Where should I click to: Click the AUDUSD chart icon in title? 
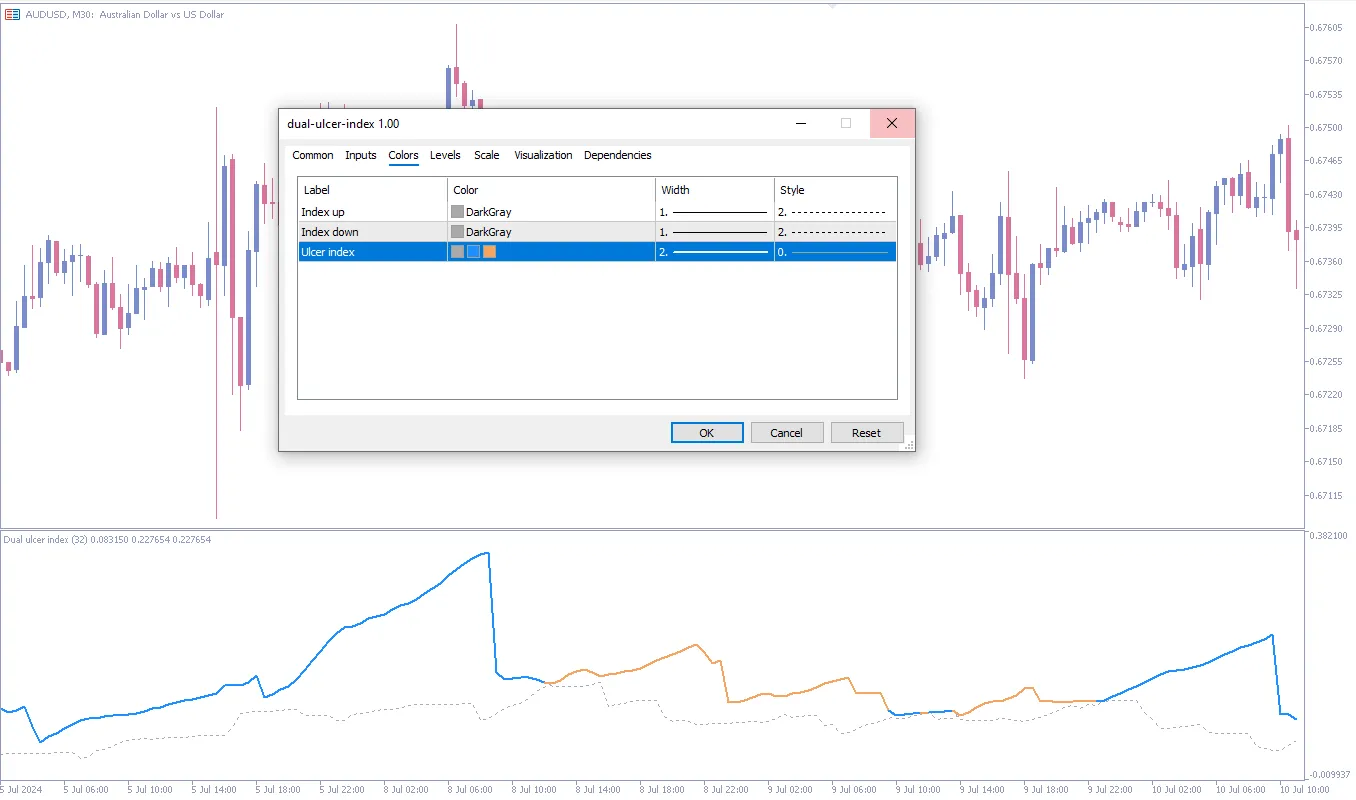(x=12, y=14)
